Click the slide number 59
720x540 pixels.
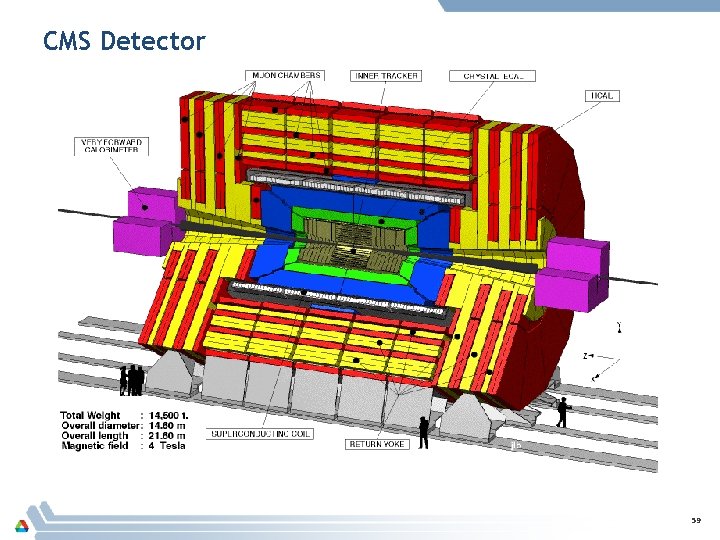coord(696,520)
